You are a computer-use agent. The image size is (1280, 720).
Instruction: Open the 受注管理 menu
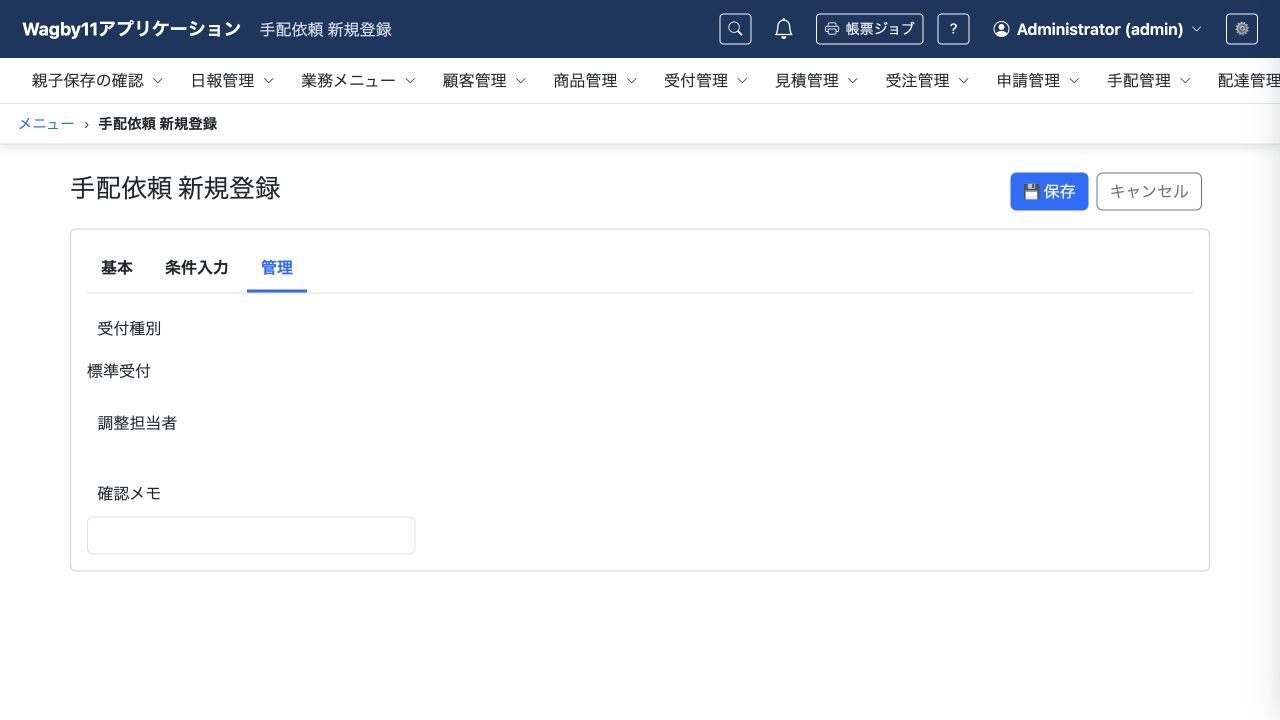coord(928,81)
